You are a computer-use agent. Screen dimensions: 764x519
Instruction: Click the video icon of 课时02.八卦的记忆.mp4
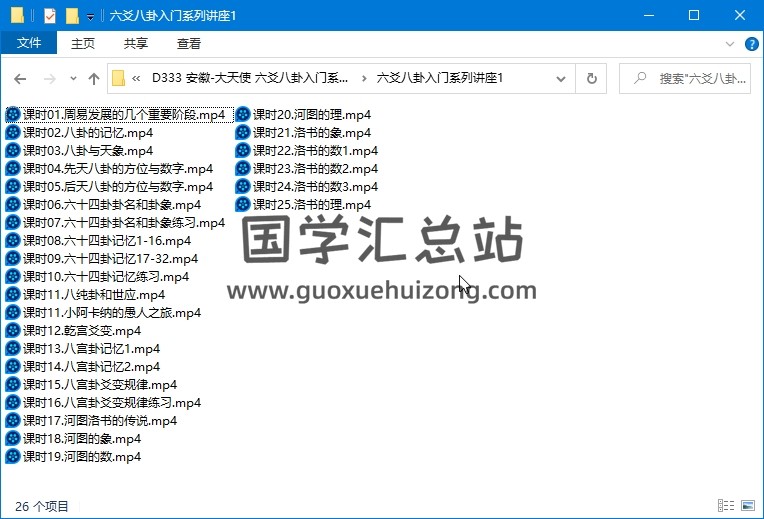13,133
